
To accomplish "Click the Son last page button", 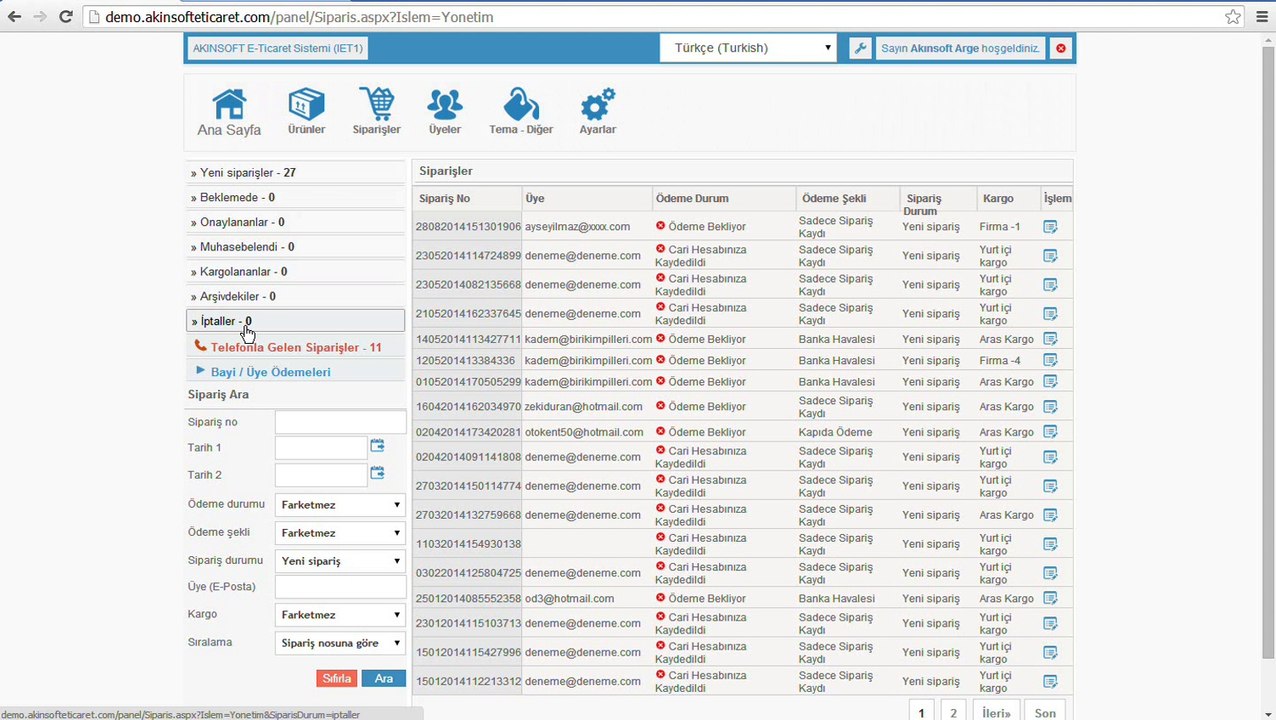I will pos(1045,713).
